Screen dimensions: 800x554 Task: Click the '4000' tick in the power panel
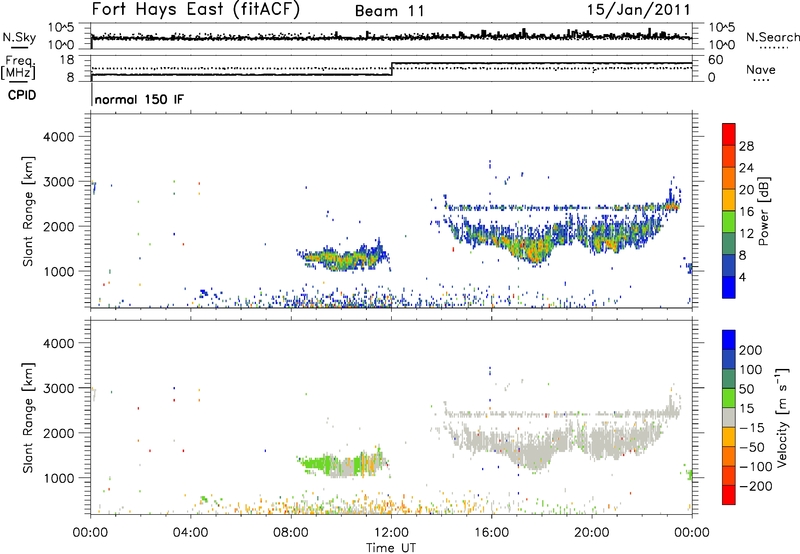pos(59,137)
